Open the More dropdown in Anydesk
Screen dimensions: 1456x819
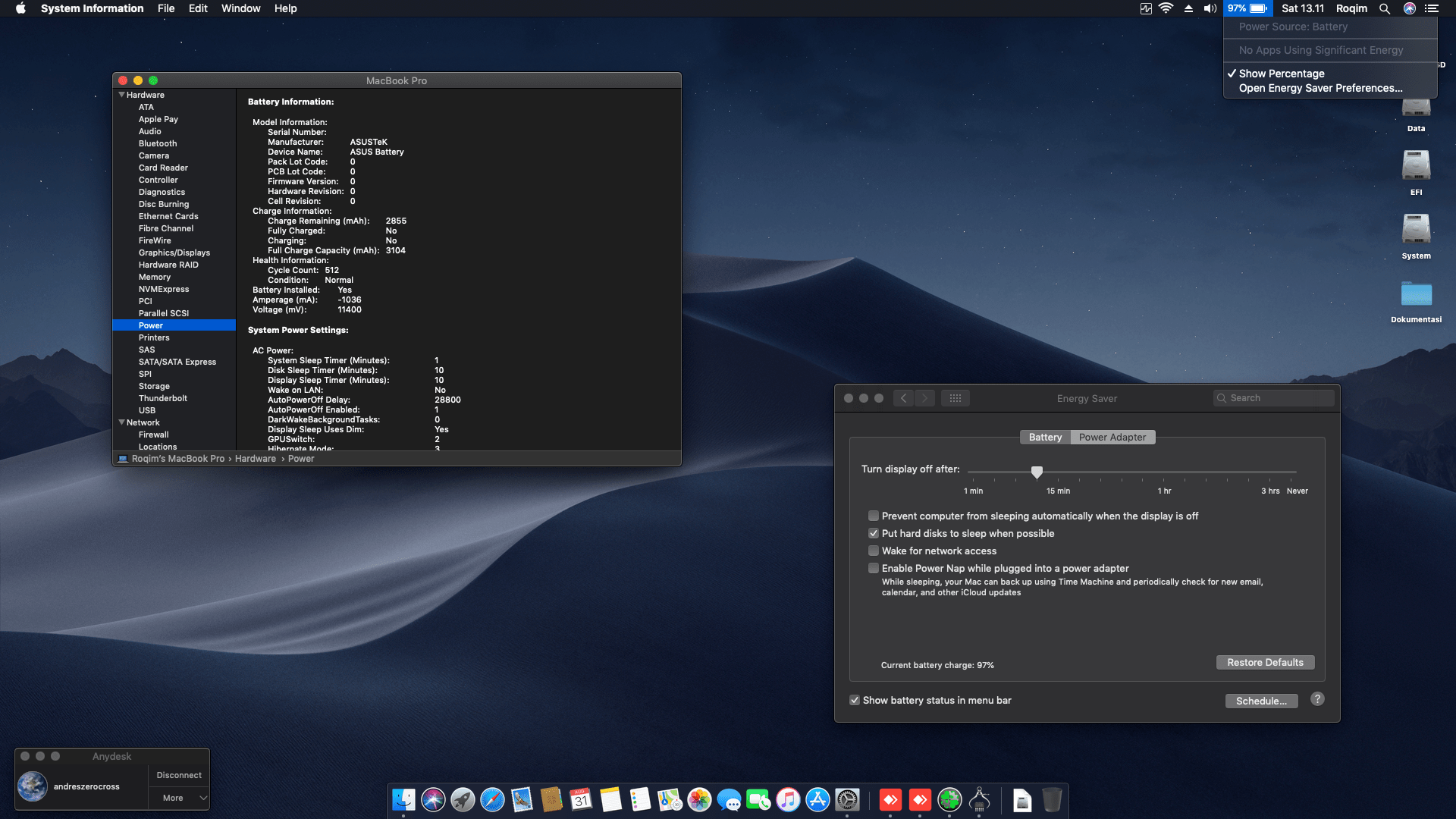tap(179, 798)
